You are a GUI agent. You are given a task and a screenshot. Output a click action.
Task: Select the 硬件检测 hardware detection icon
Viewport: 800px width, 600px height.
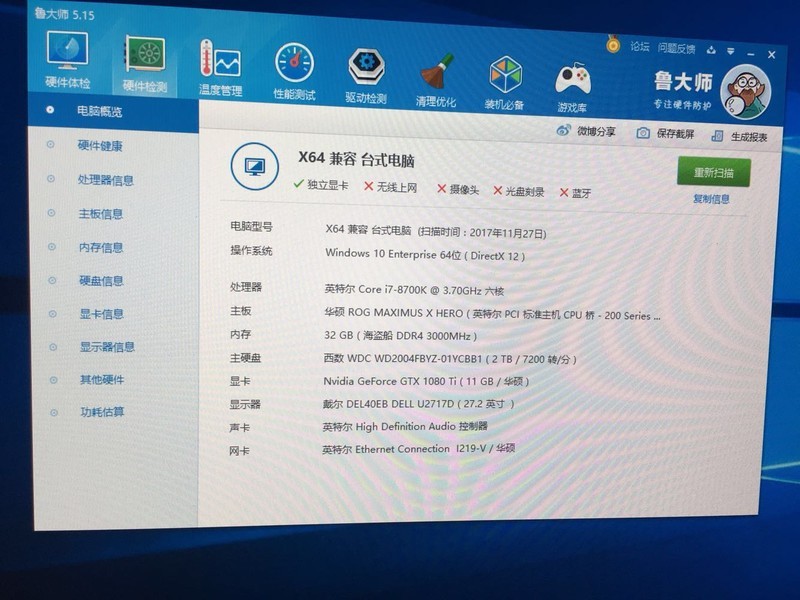(145, 63)
